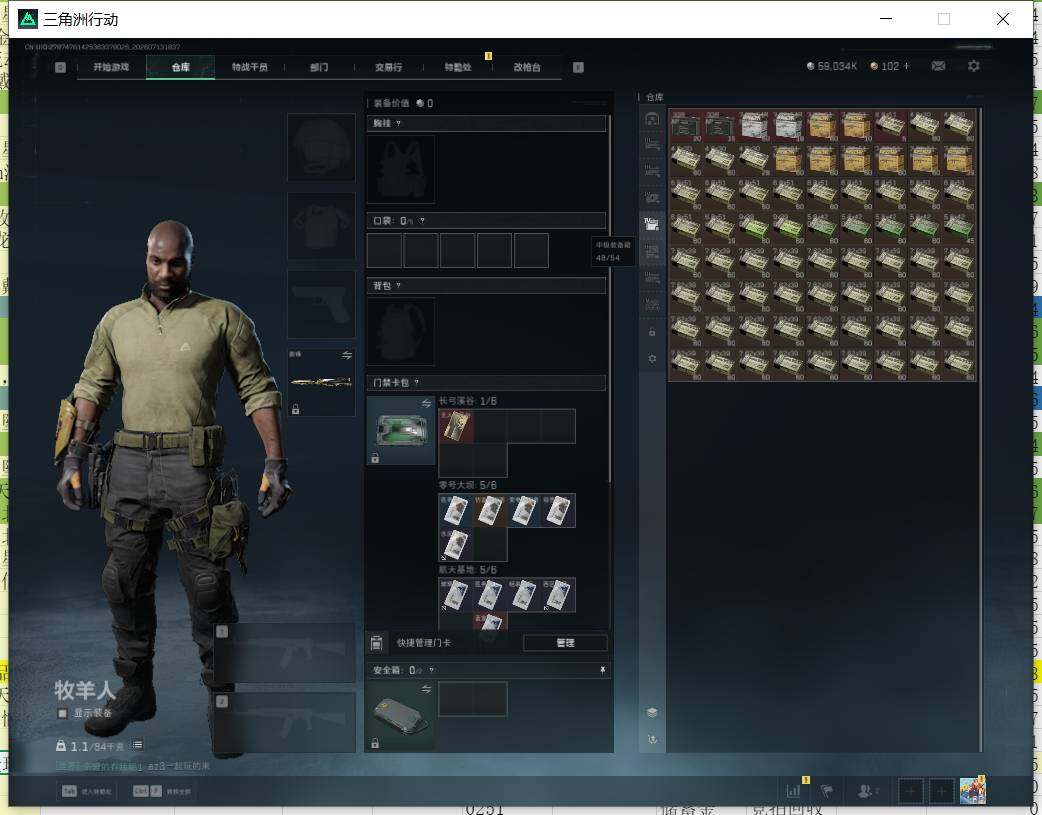Screen dimensions: 1042x815
Task: Swap the safe box via arrows icon
Action: pyautogui.click(x=427, y=689)
